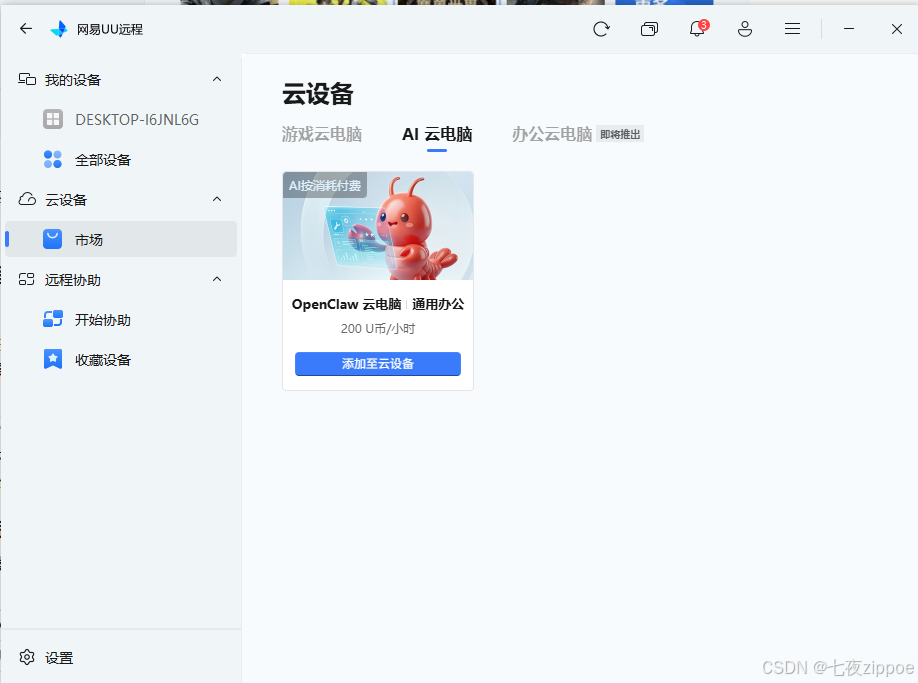Select the AI 云电脑 tab
Image resolution: width=918 pixels, height=683 pixels.
point(437,134)
